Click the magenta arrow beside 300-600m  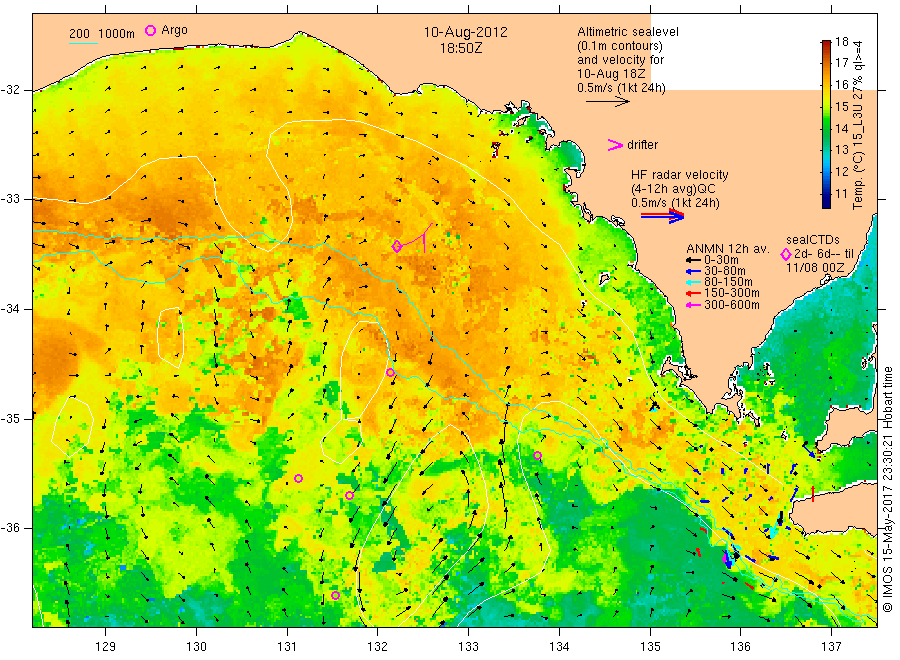coord(693,305)
